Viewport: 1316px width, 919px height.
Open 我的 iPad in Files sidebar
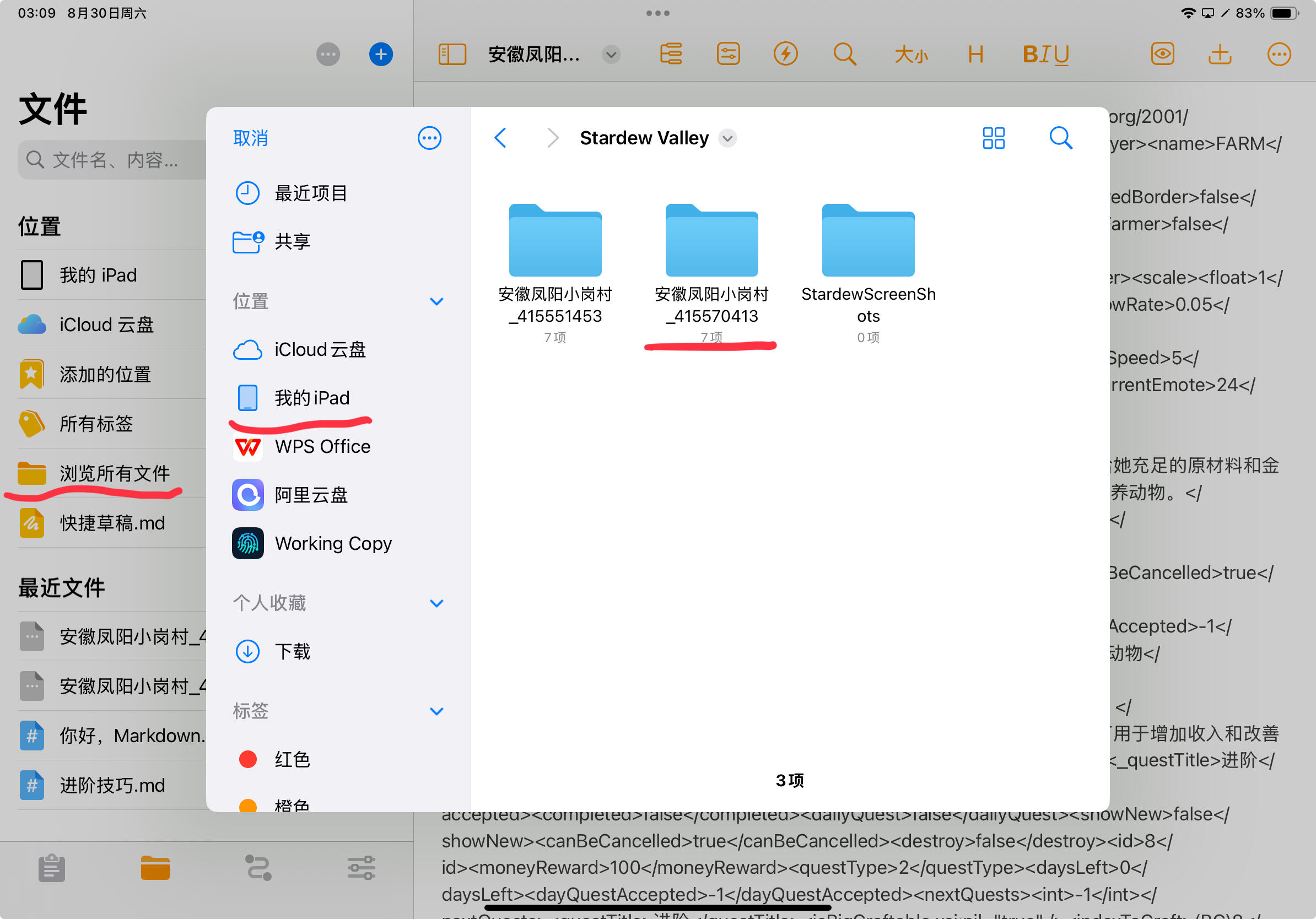click(x=112, y=275)
